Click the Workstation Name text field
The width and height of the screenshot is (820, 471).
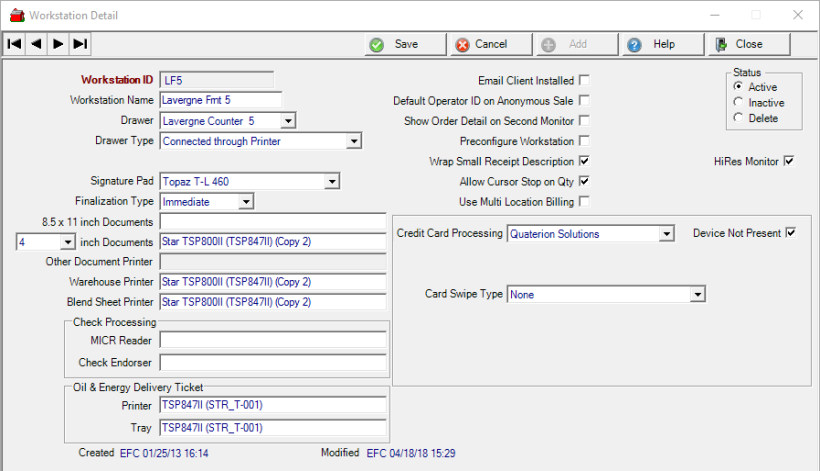(x=220, y=100)
